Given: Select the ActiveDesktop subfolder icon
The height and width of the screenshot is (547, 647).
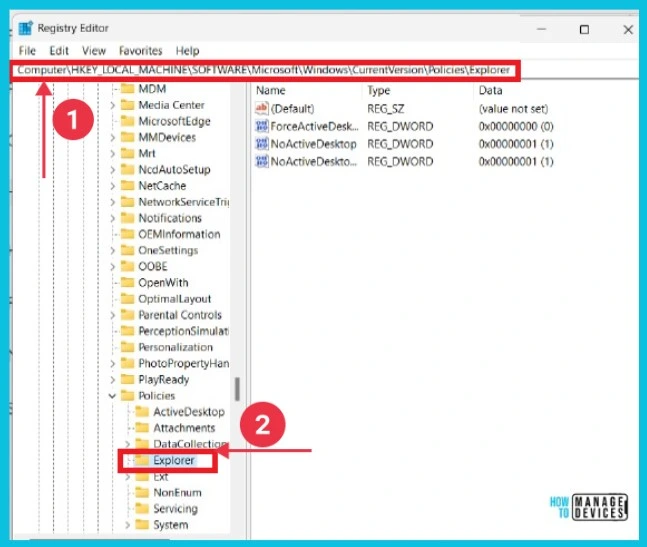Looking at the screenshot, I should (x=142, y=412).
